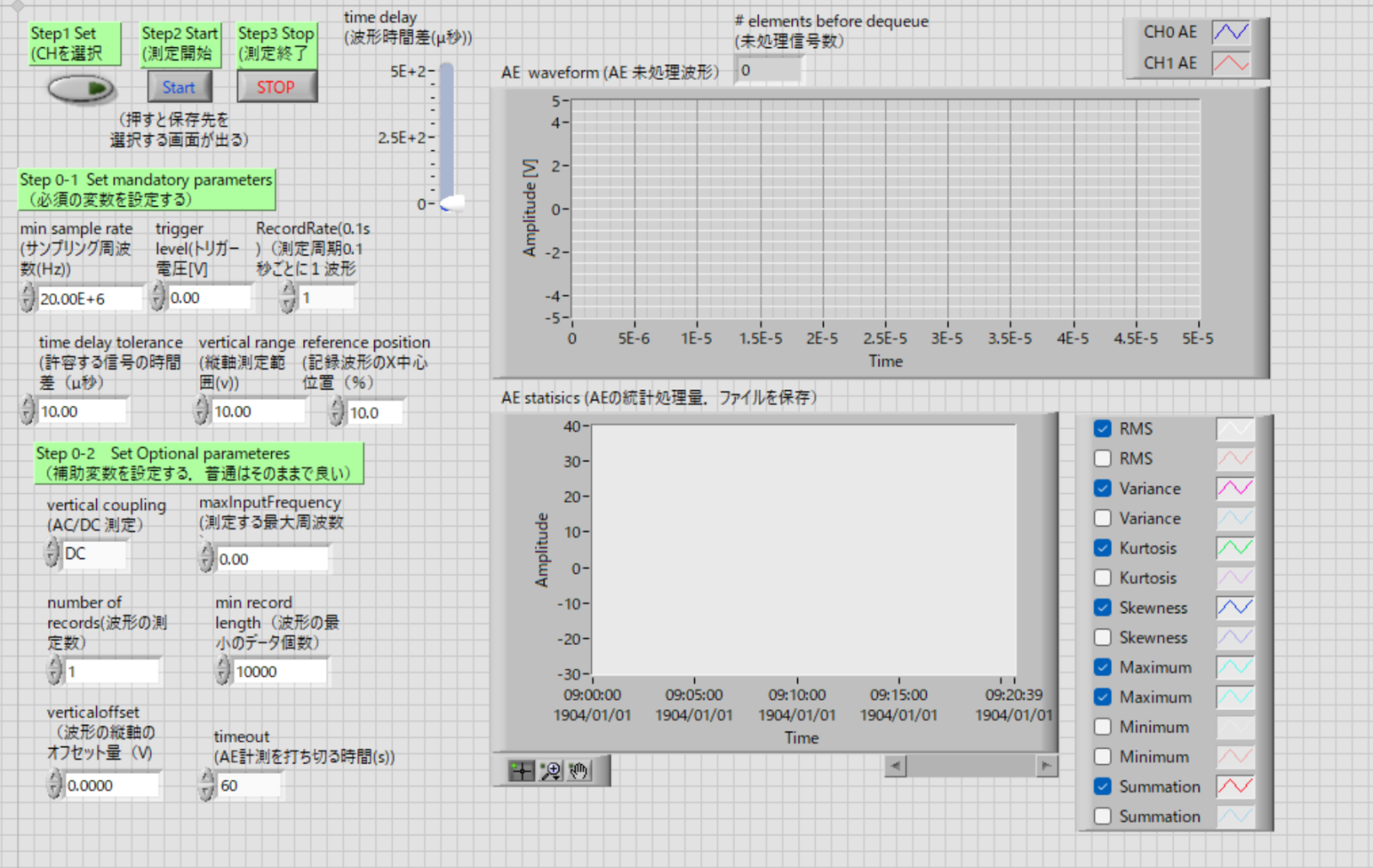
Task: Uncheck the checked Skewness plot checkbox
Action: click(1103, 607)
